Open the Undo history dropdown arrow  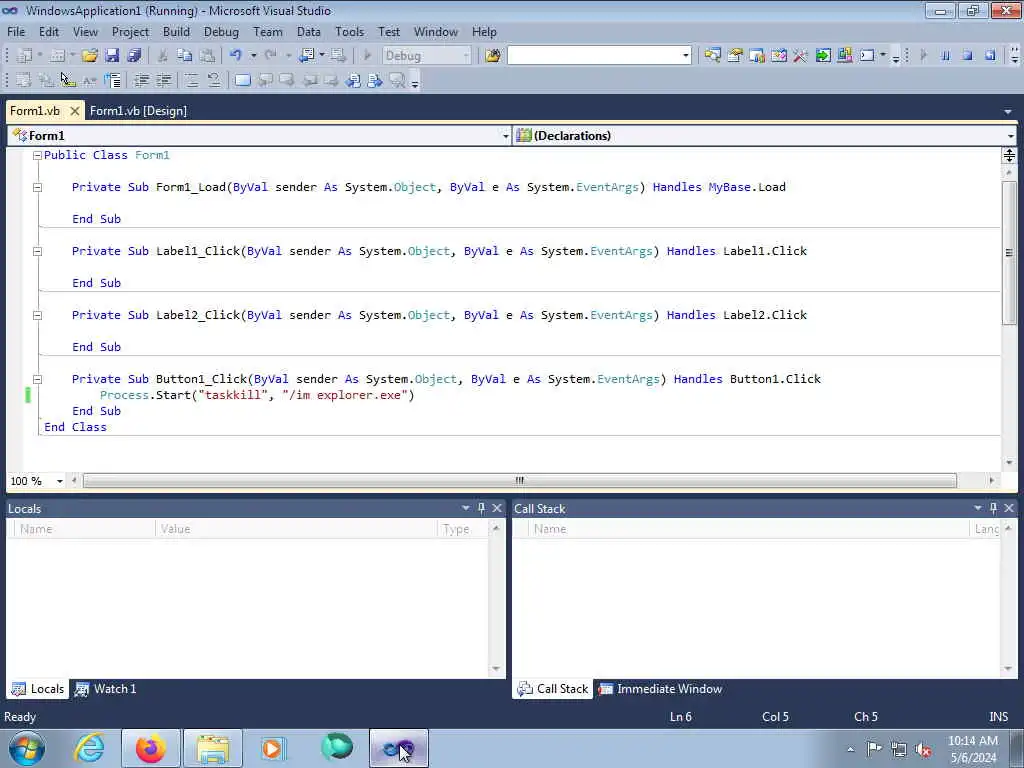pos(253,56)
